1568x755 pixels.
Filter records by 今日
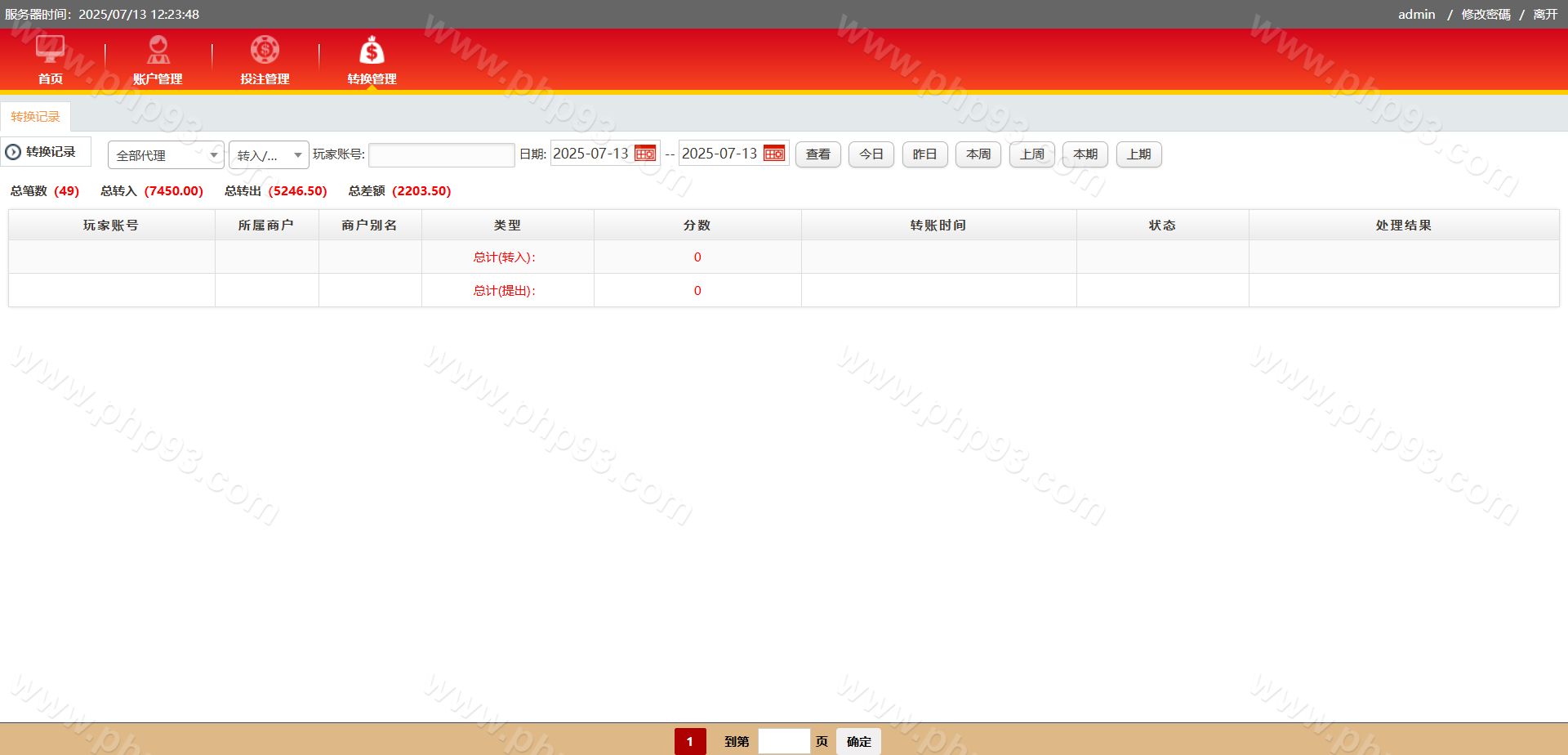point(871,154)
